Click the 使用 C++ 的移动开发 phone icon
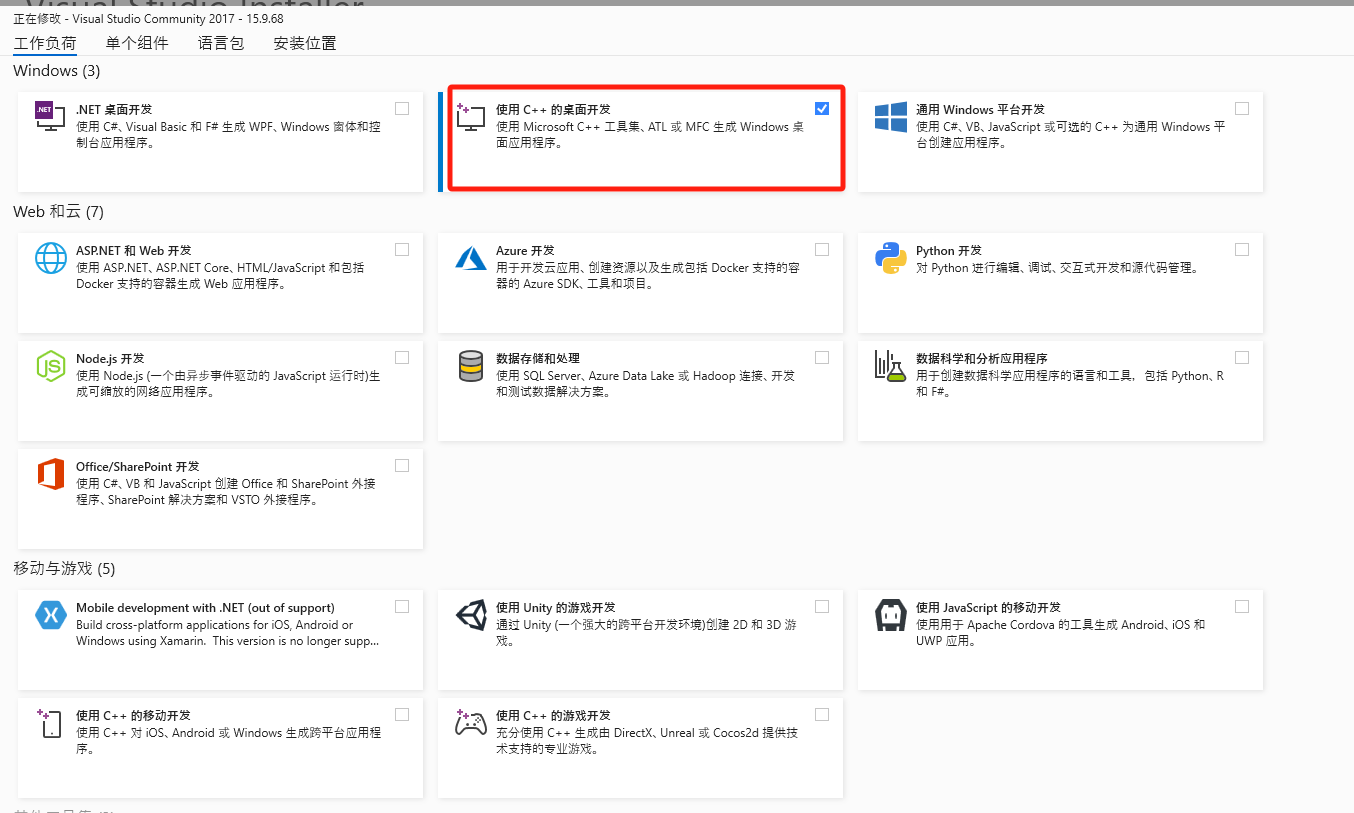 [x=50, y=723]
